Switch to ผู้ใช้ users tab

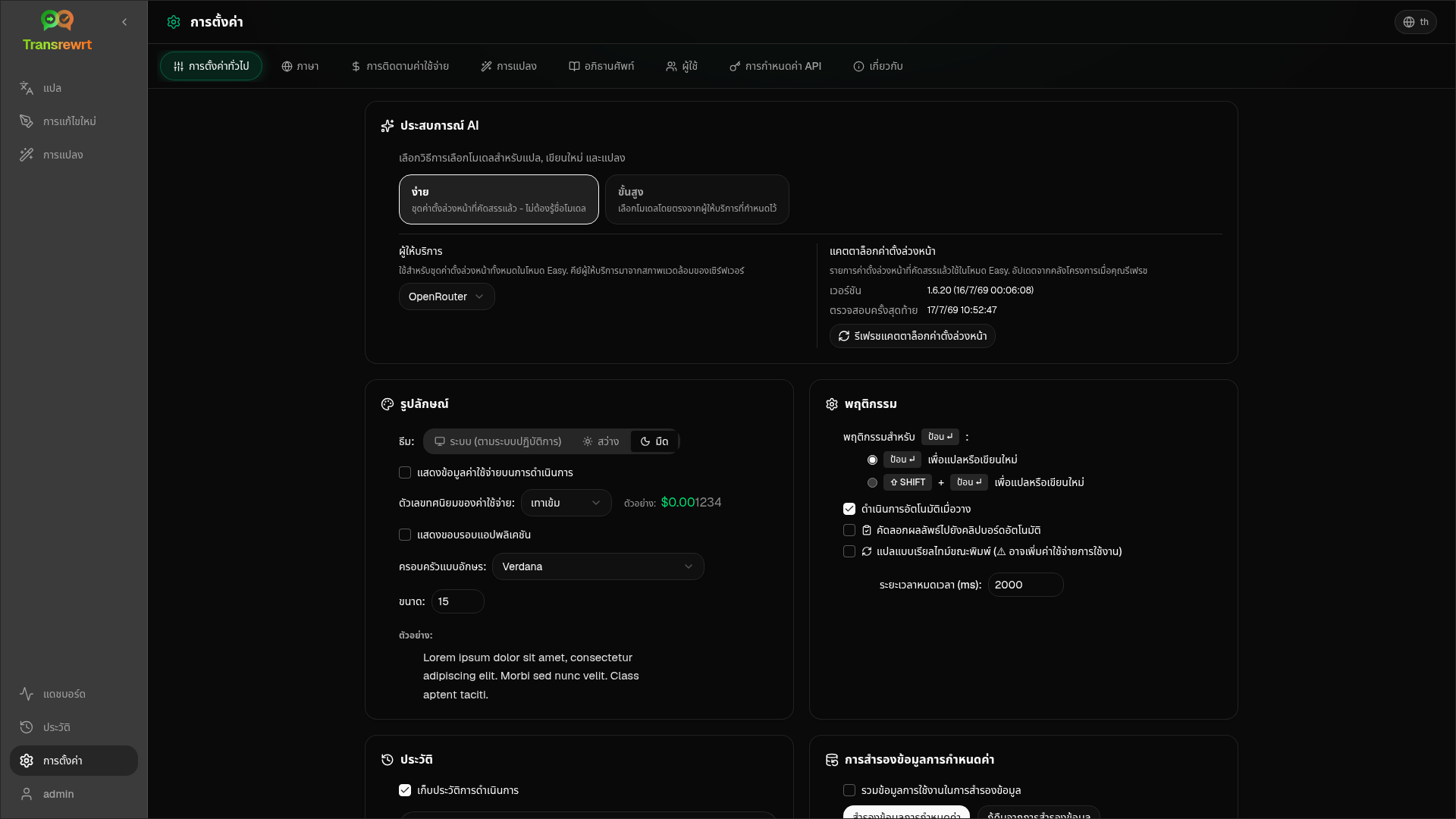(x=682, y=66)
